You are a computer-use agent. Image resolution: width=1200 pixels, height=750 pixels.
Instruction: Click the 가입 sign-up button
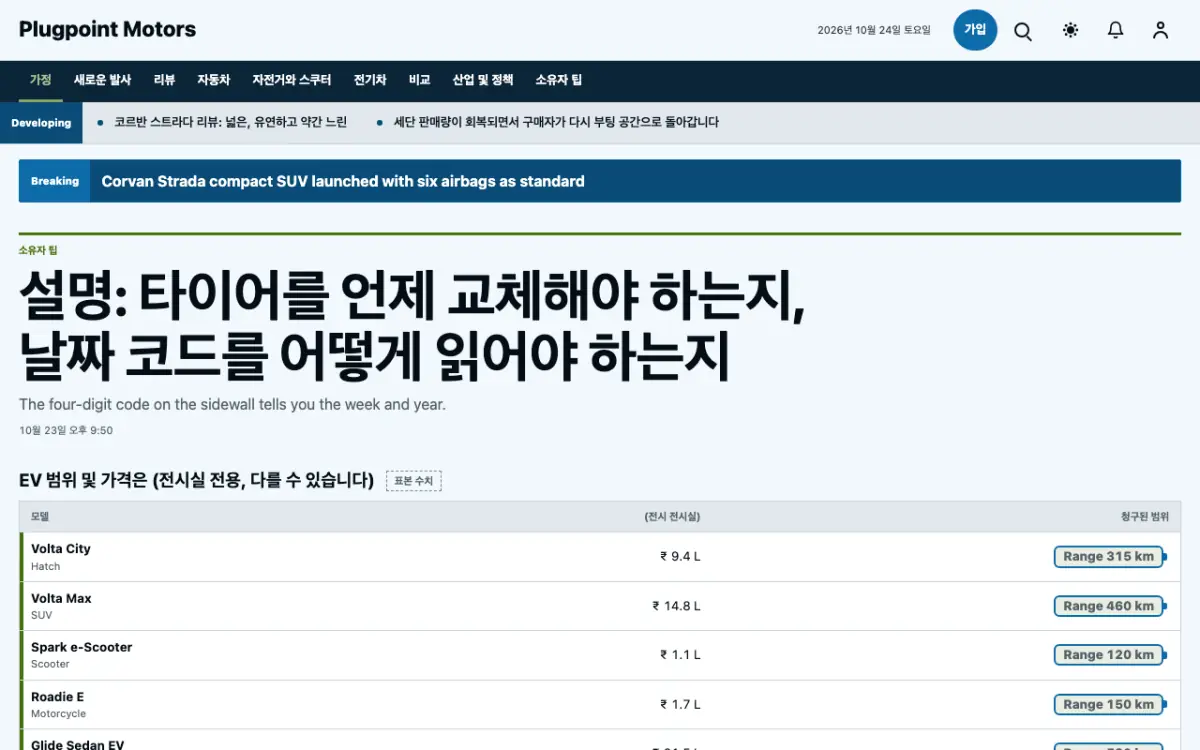[975, 30]
